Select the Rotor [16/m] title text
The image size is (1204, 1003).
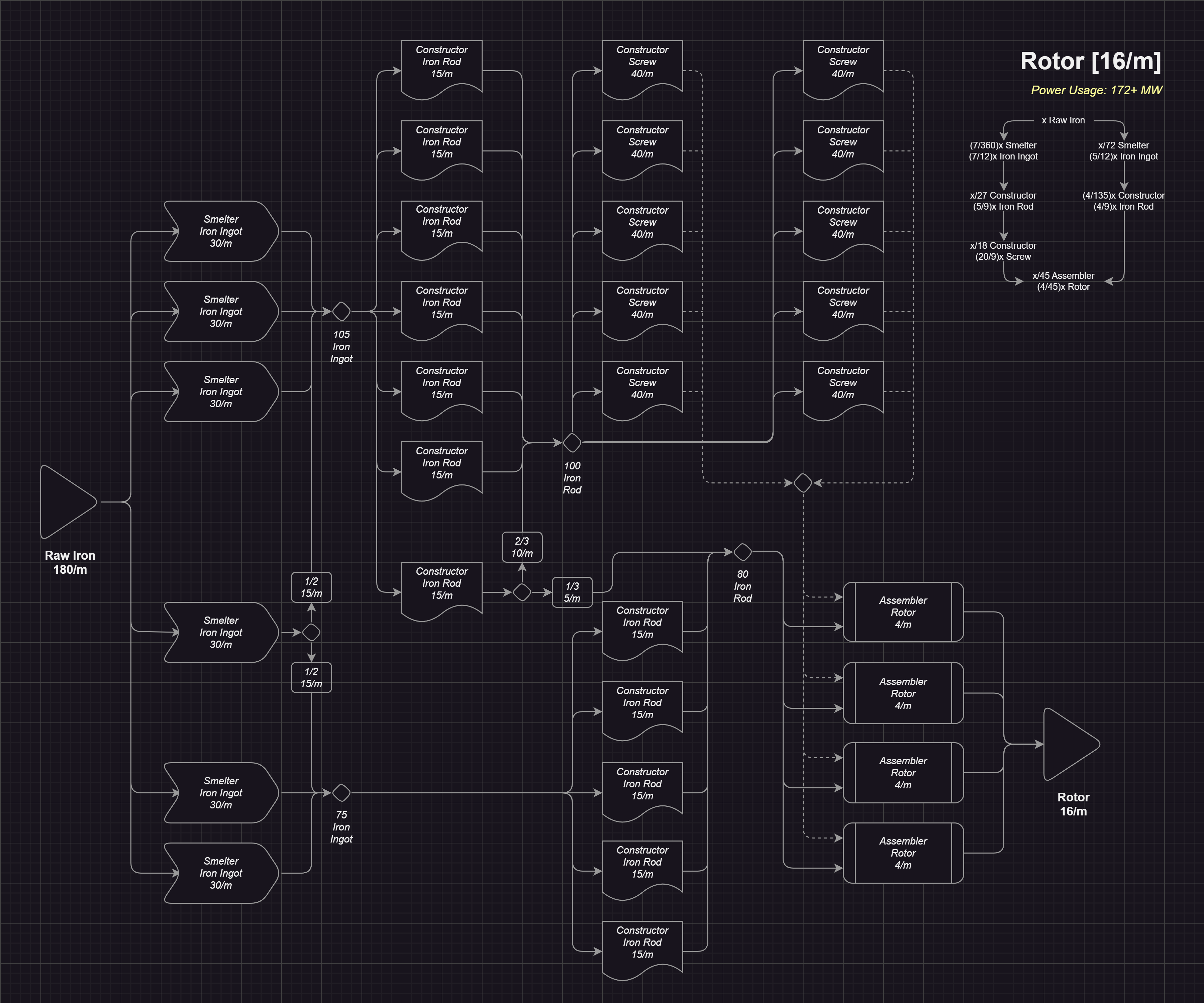pos(1091,61)
